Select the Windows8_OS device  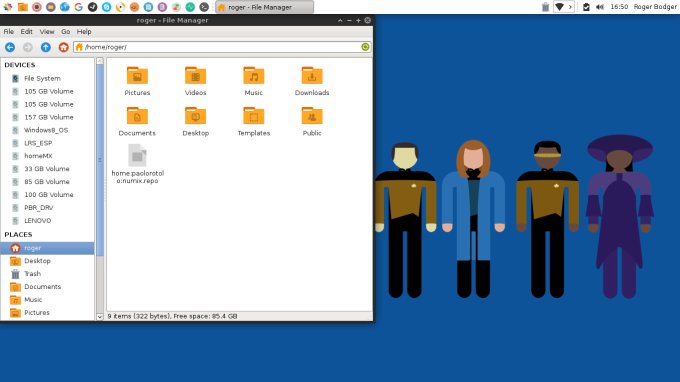47,130
